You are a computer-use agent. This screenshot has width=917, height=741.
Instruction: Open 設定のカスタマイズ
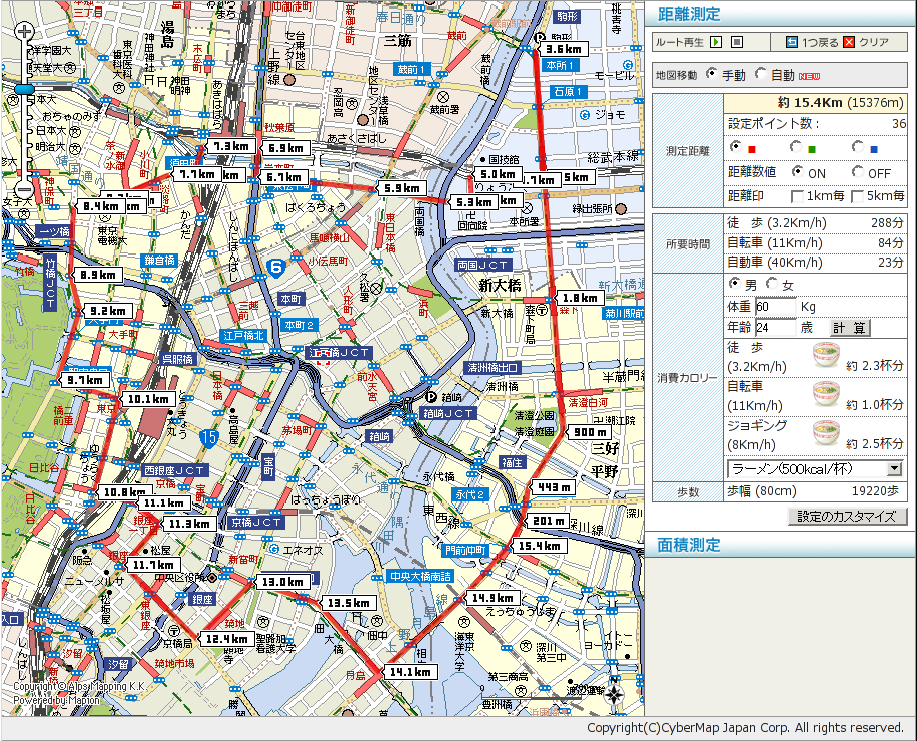(847, 516)
